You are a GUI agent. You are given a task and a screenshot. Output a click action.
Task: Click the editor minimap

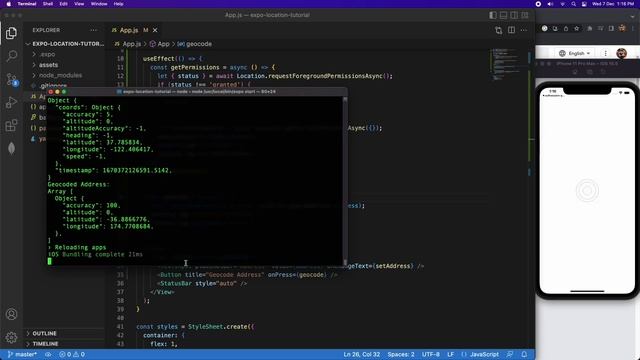point(506,64)
